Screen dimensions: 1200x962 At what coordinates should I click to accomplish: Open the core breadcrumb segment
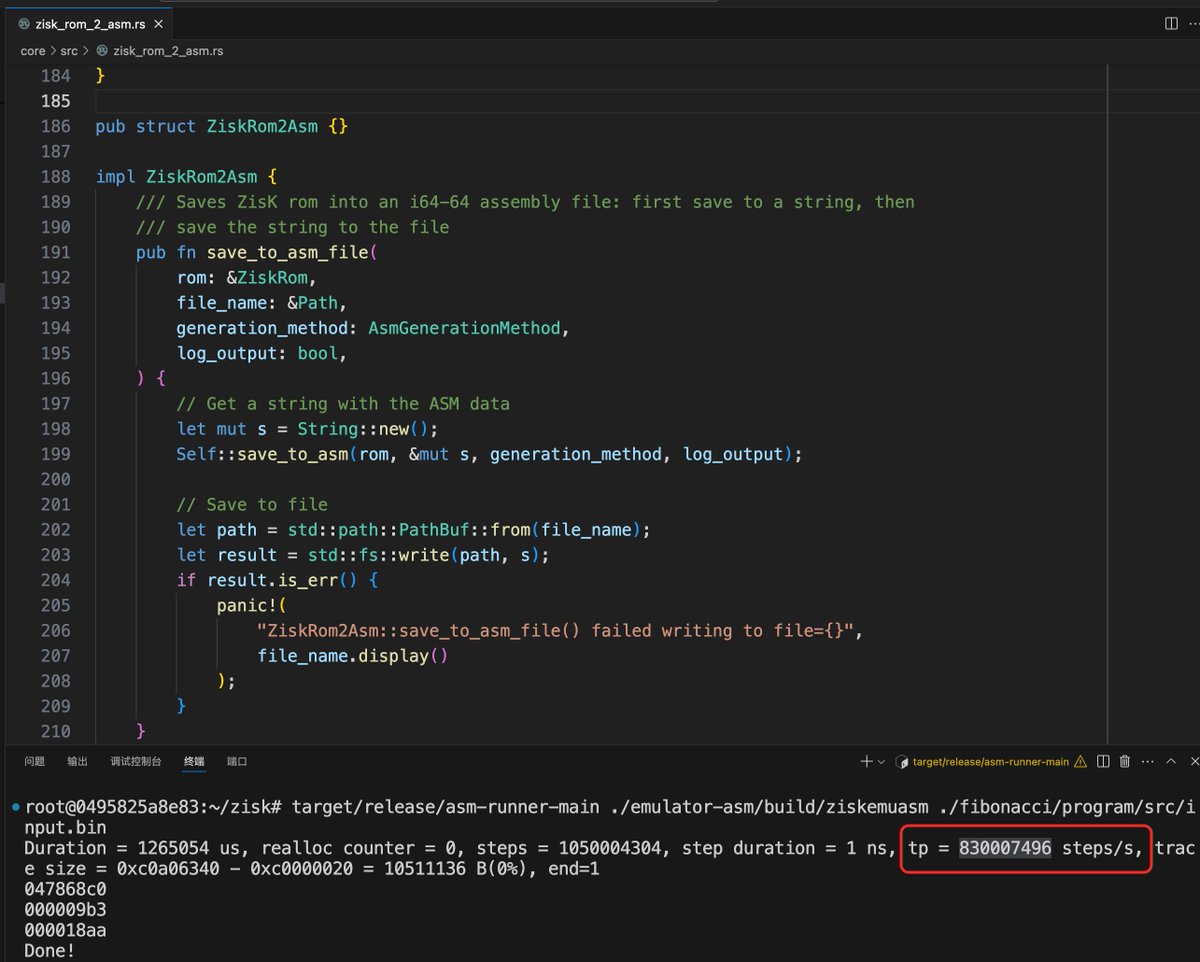click(x=33, y=50)
